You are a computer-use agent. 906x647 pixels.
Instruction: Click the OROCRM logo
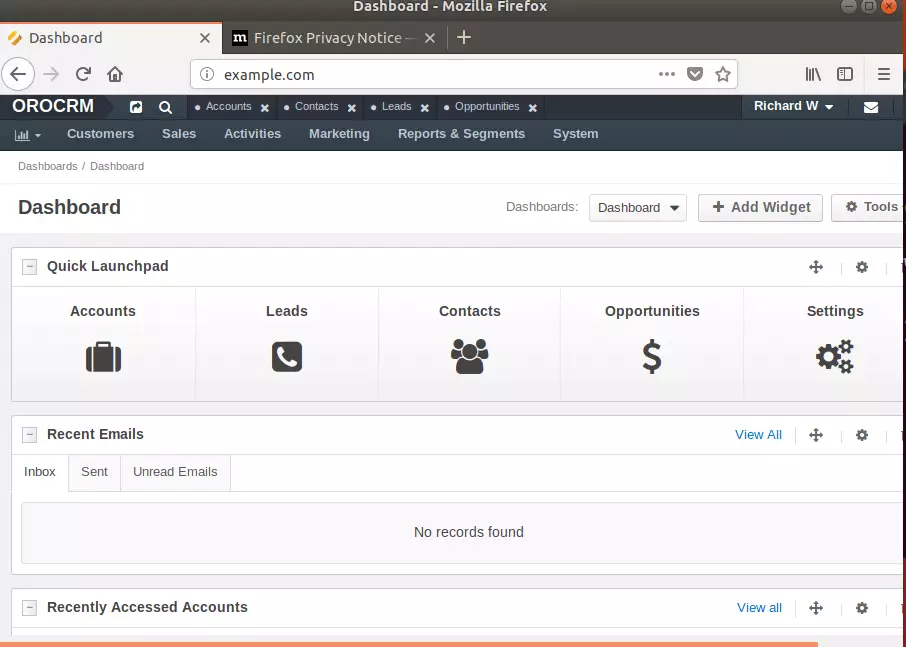(x=53, y=106)
